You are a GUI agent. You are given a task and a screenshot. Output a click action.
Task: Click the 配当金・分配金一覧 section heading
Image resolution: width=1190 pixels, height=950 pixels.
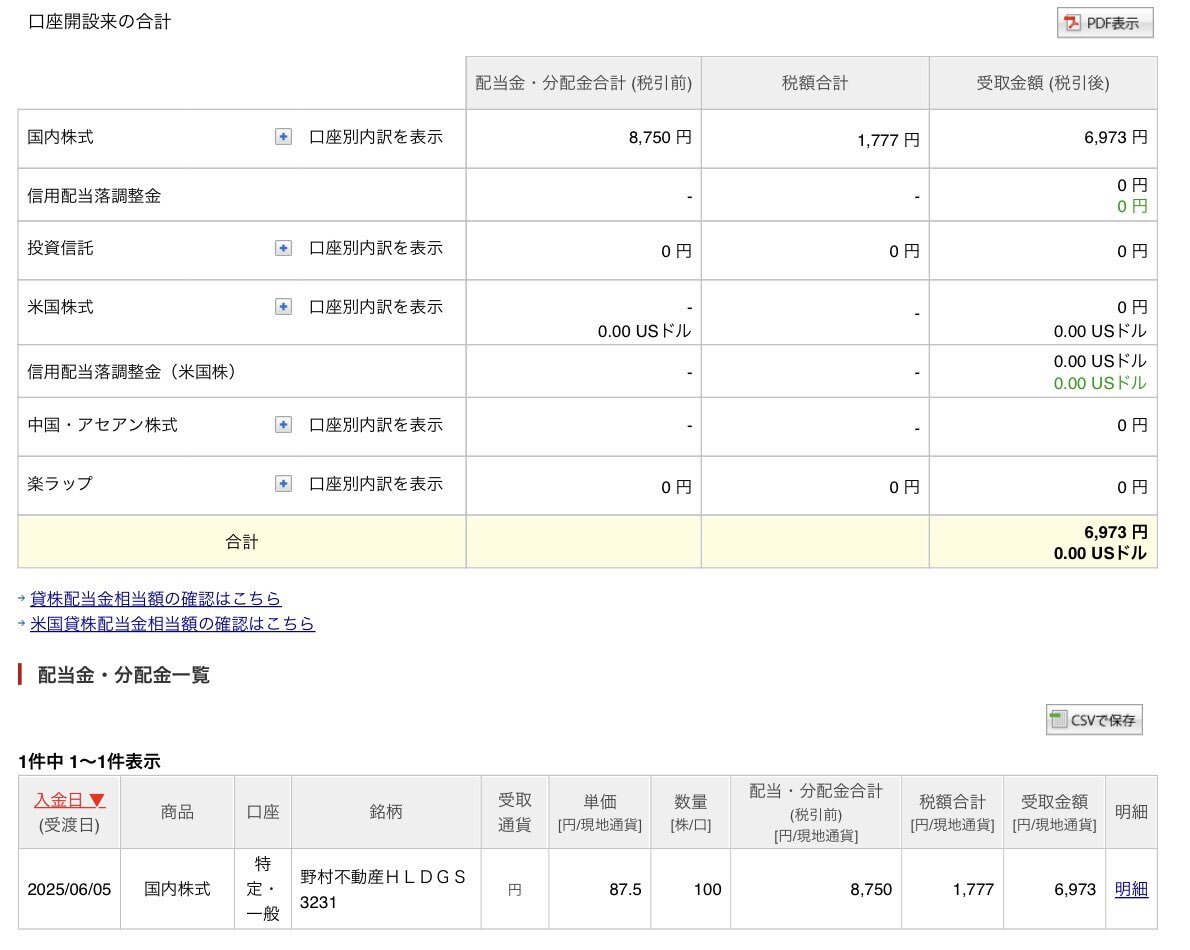click(x=124, y=675)
